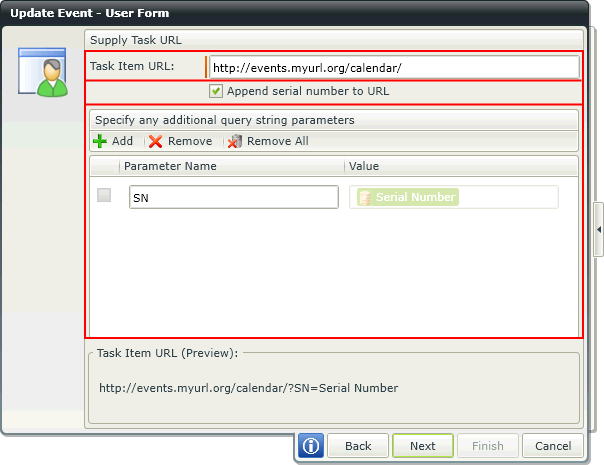Click the Task Item URL (Preview) label
The image size is (604, 465).
[168, 353]
